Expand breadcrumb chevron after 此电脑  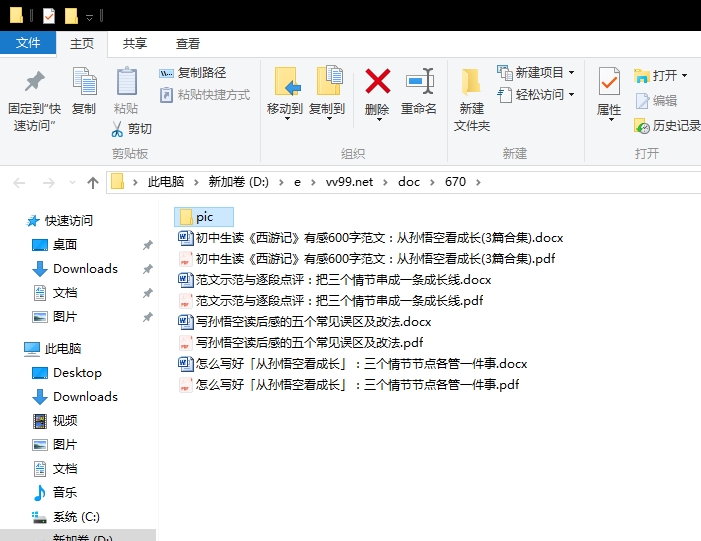pyautogui.click(x=196, y=182)
